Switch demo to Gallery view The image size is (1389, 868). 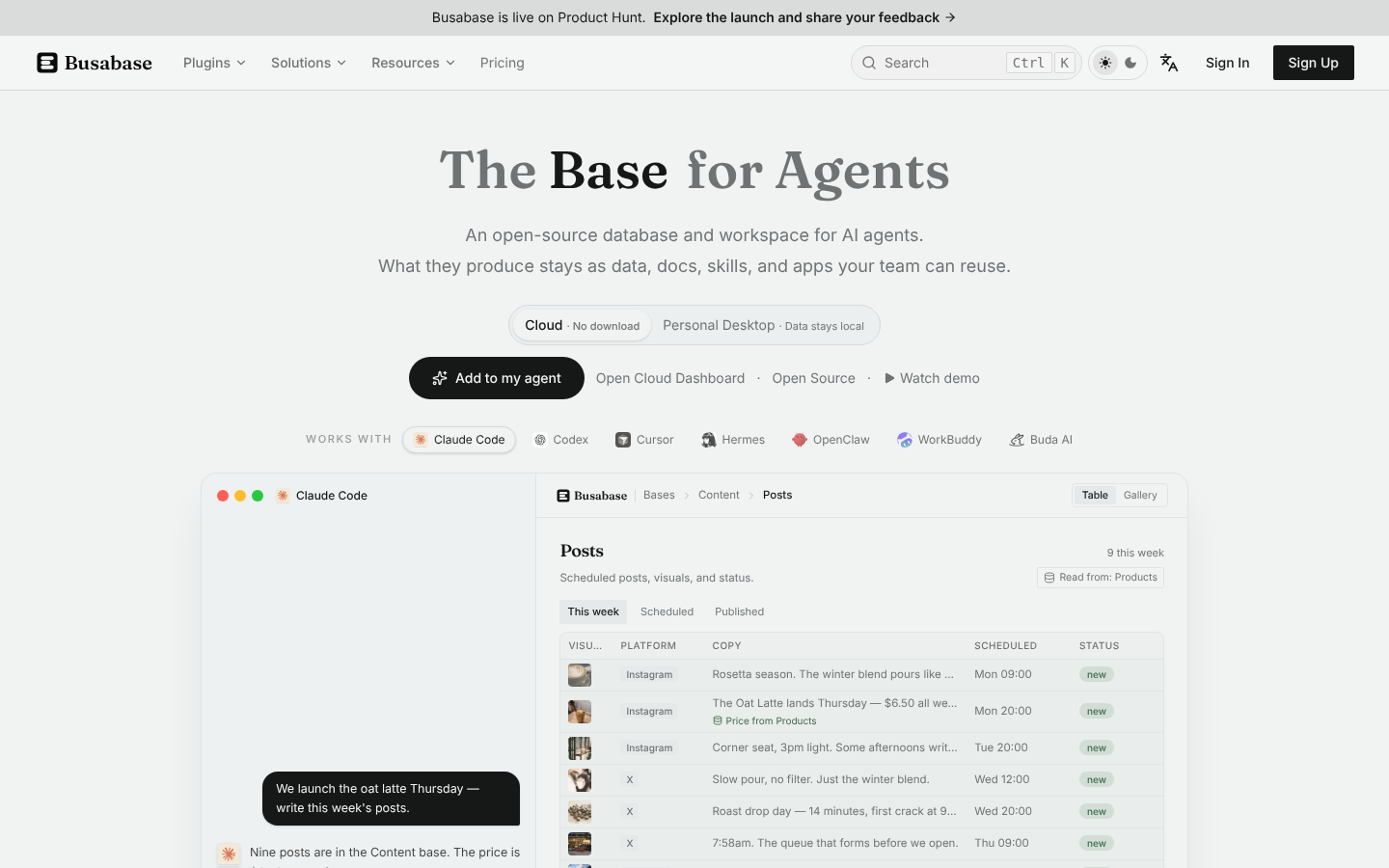[x=1140, y=495]
